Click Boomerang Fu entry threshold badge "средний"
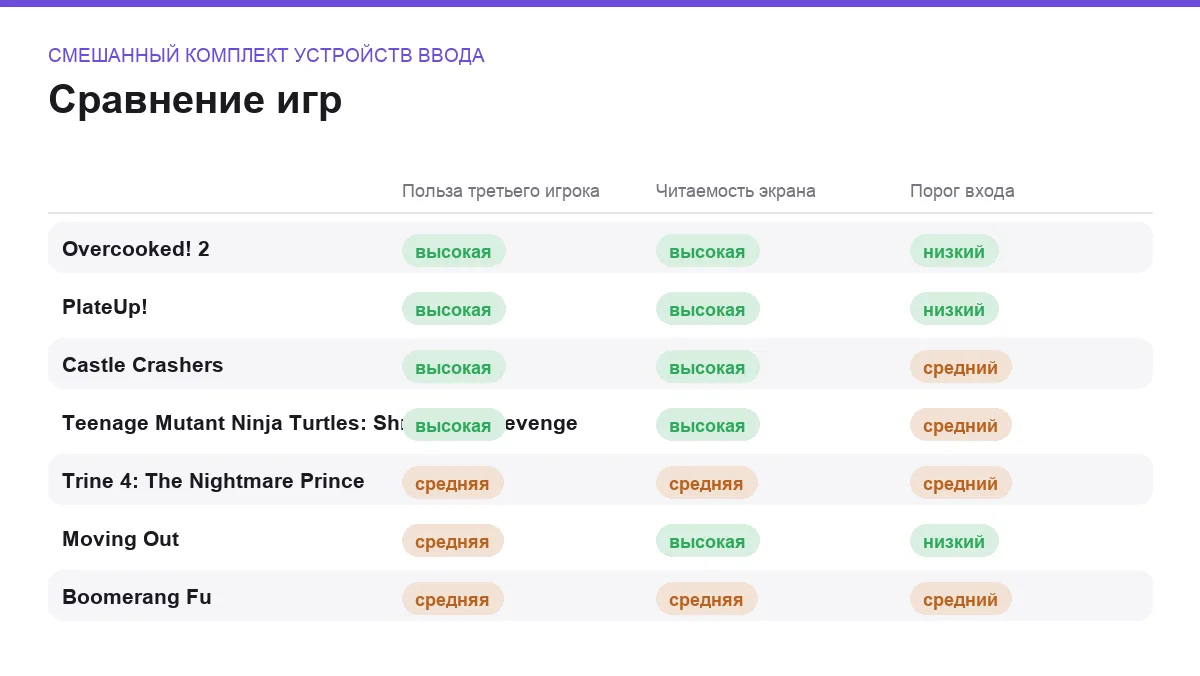Screen dimensions: 1200x676 (x=961, y=599)
